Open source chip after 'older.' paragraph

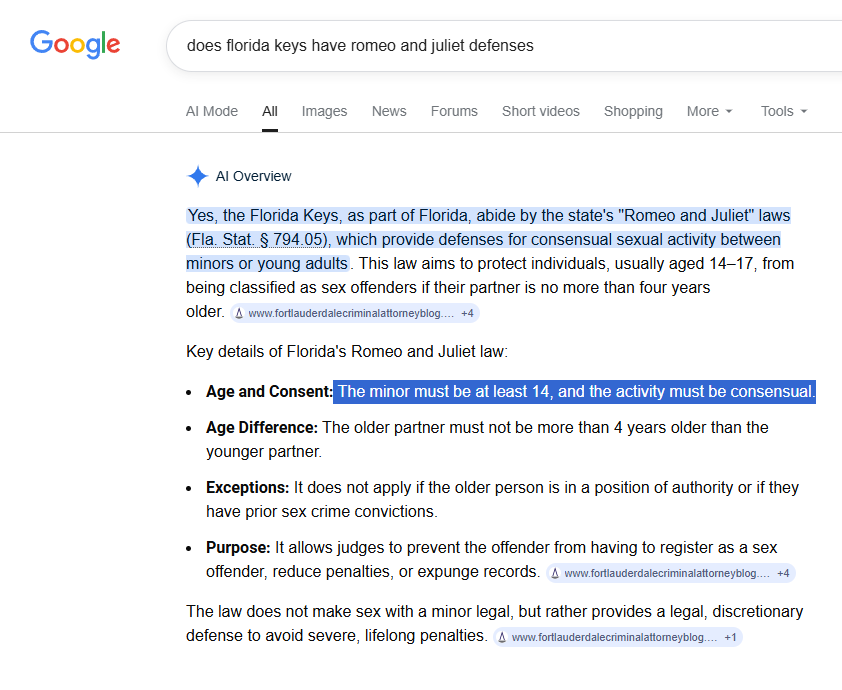pos(355,313)
